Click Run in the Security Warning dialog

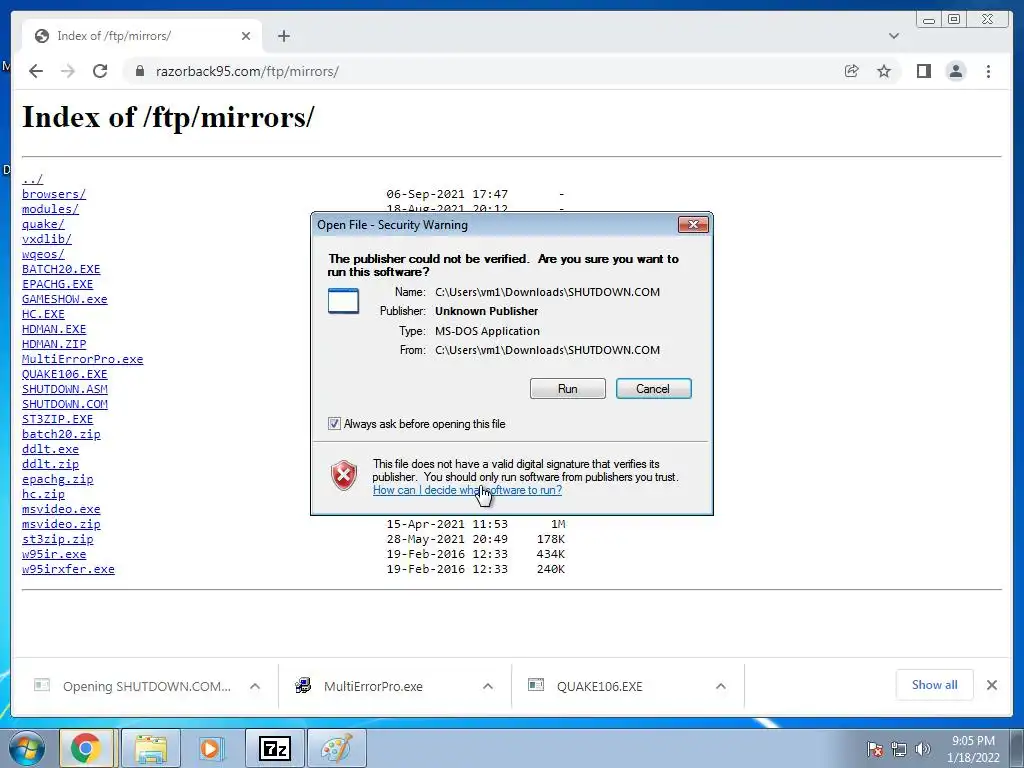[568, 389]
